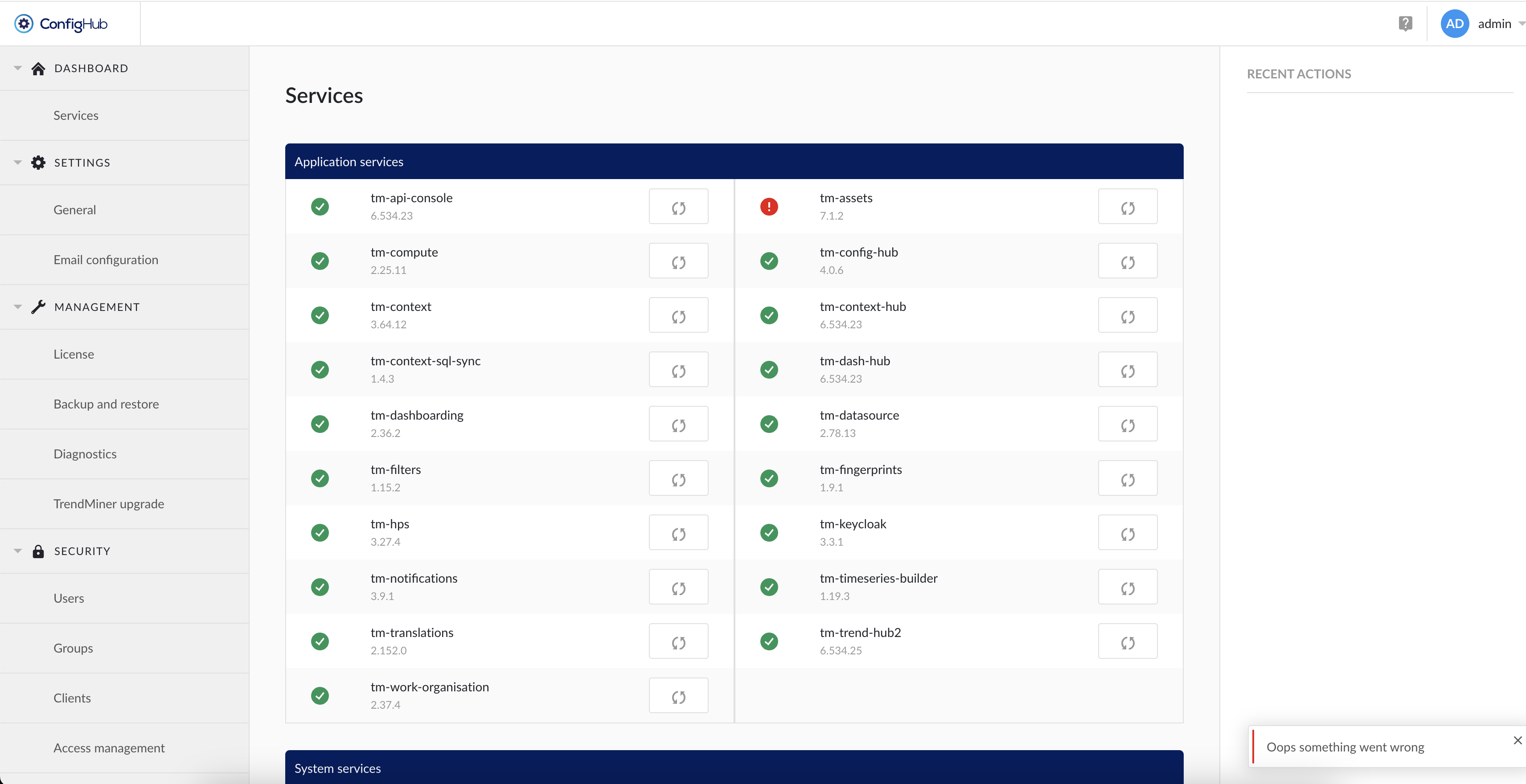Click the Management wrench icon

click(x=38, y=307)
